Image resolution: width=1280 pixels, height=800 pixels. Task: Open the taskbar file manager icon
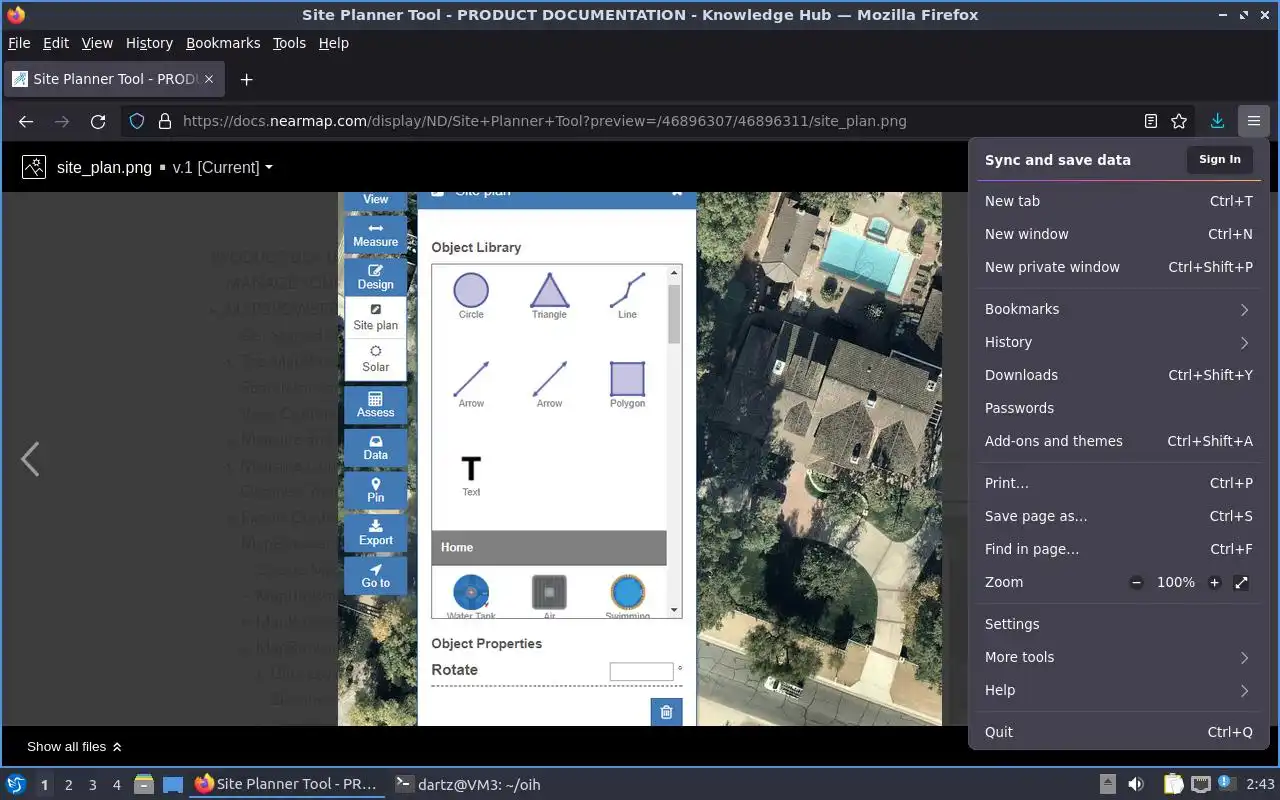[144, 785]
